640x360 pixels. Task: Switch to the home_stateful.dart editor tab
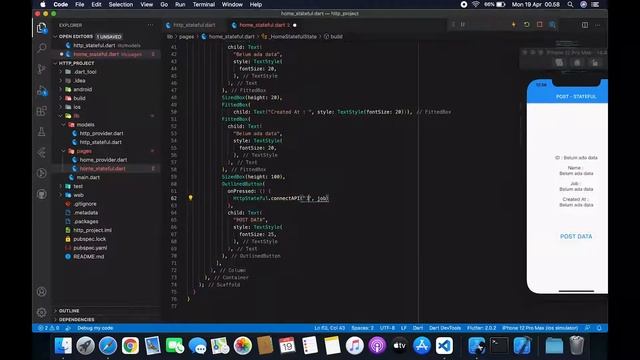coord(264,25)
